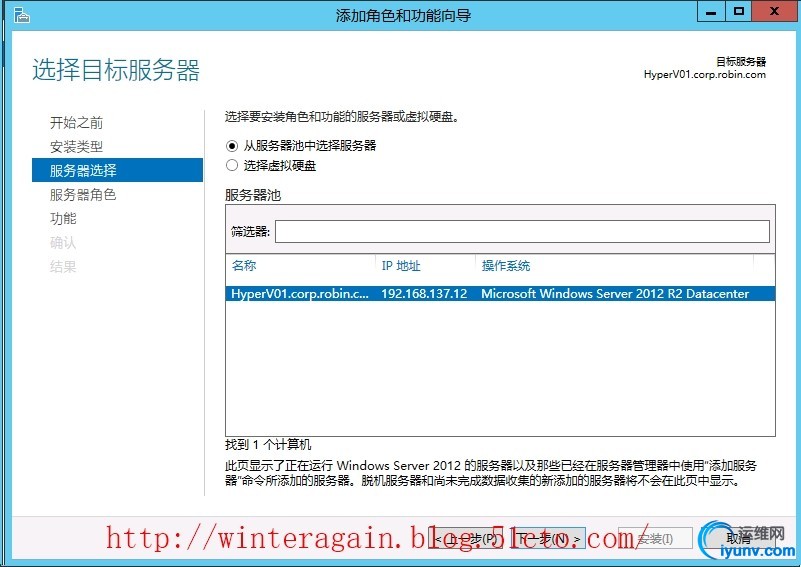Choose the select virtual hard disk option

click(x=232, y=166)
